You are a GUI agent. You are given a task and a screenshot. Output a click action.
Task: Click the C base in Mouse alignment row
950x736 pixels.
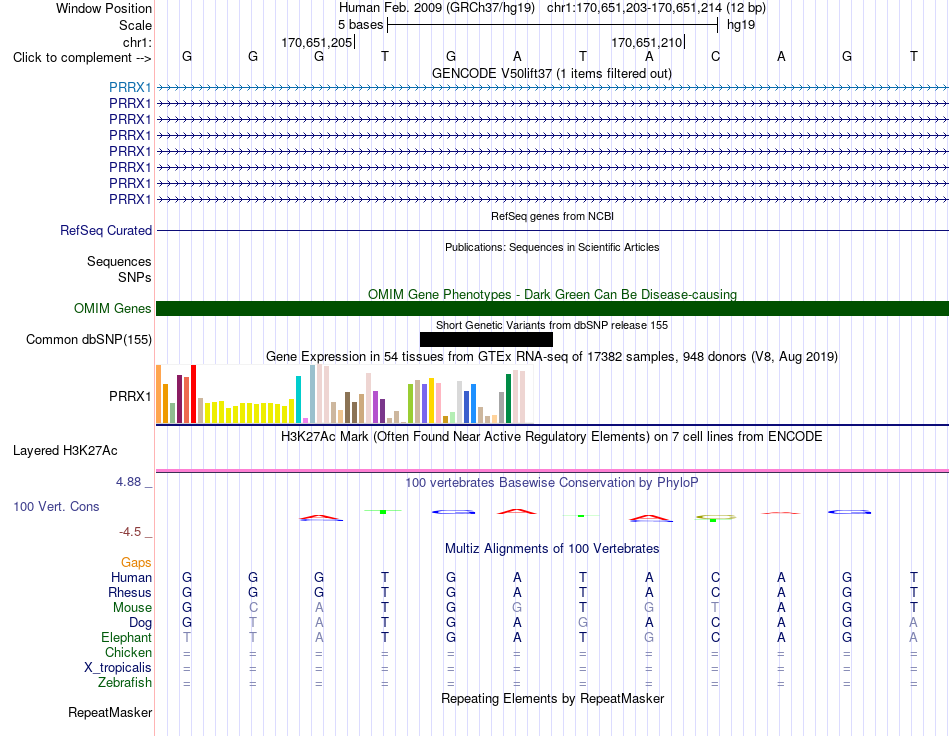pyautogui.click(x=253, y=607)
